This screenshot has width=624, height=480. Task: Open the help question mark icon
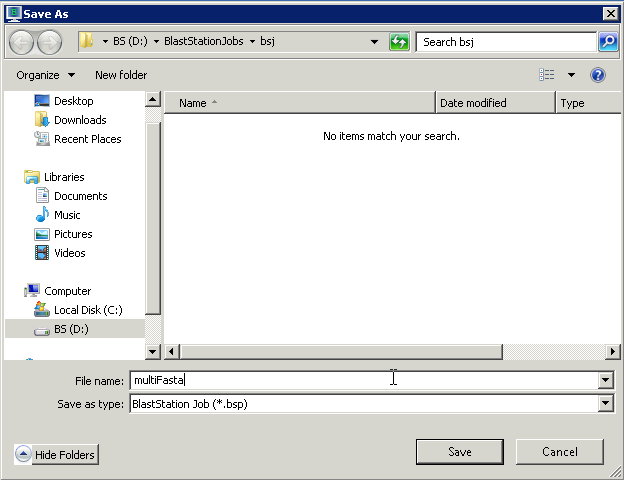(x=598, y=75)
